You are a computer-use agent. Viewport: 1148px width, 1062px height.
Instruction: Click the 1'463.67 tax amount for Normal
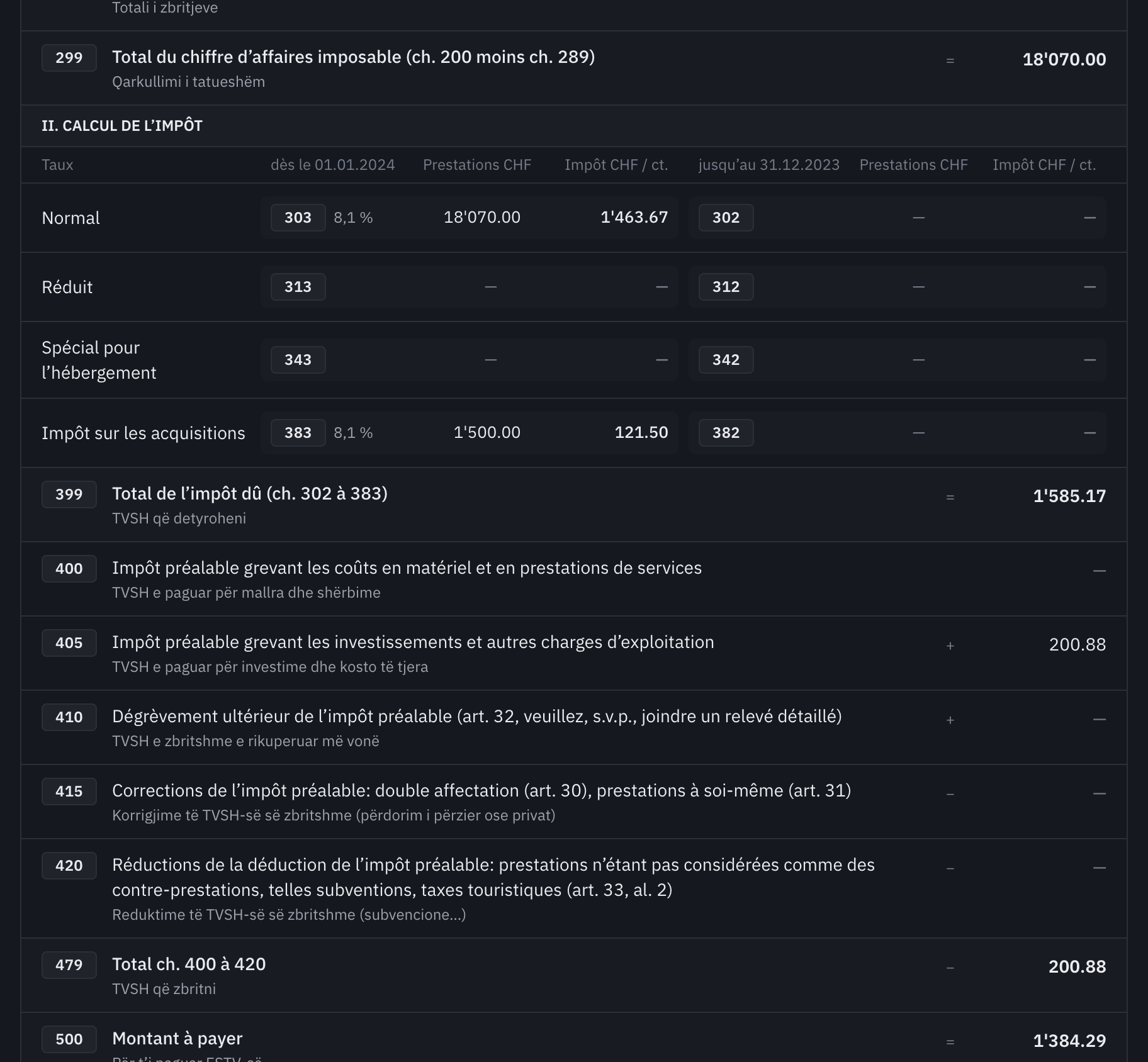point(634,217)
